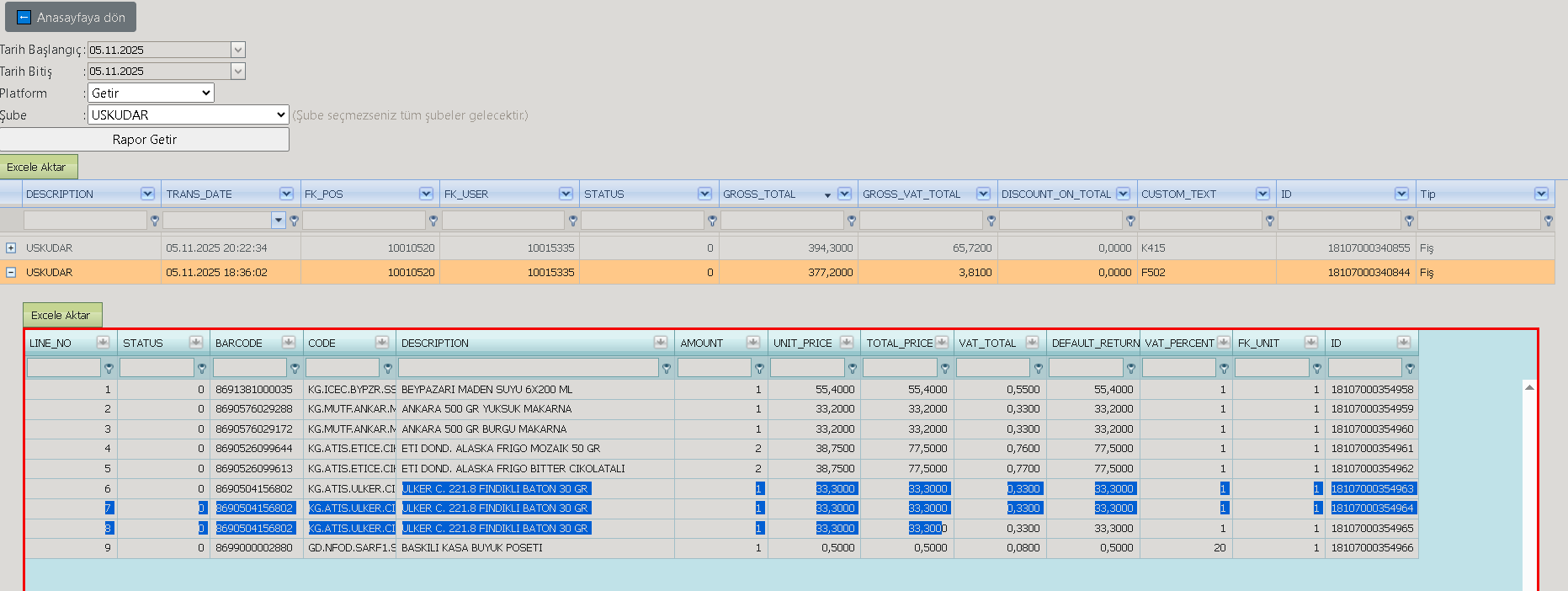Sort by CUSTOM_TEXT column header

click(1178, 194)
